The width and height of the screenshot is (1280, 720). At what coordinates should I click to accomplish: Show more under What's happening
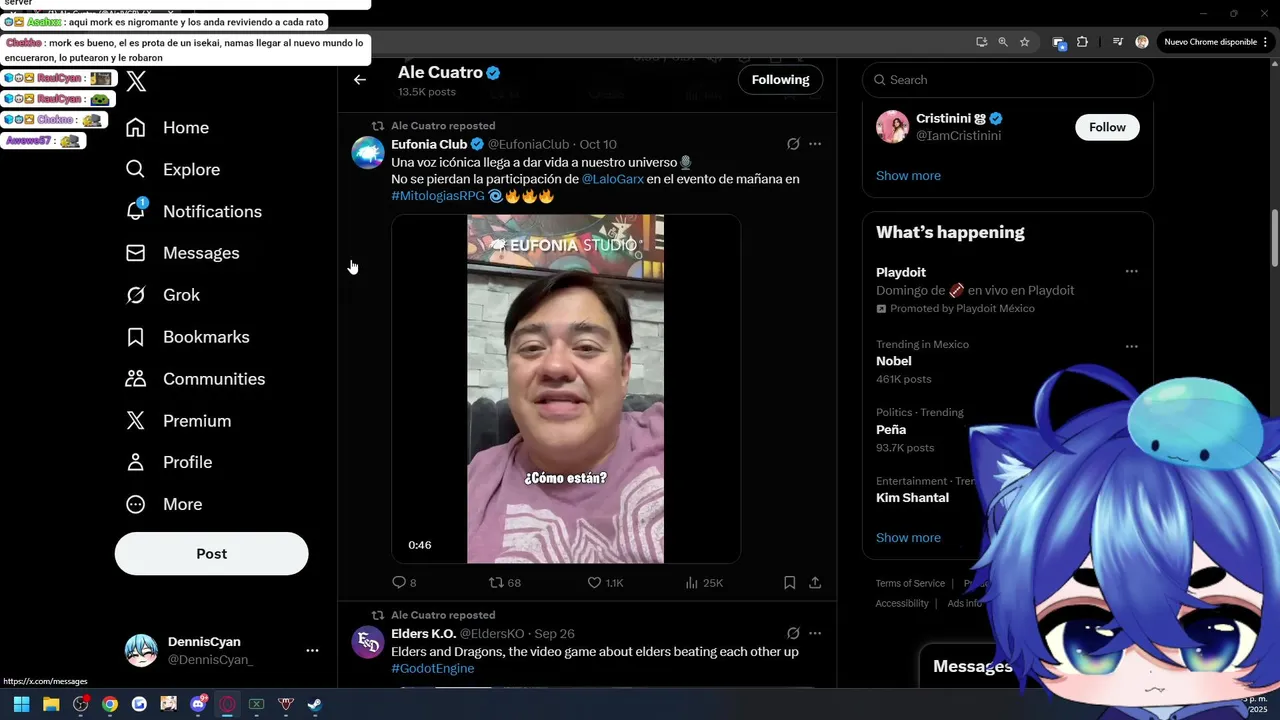(x=908, y=538)
